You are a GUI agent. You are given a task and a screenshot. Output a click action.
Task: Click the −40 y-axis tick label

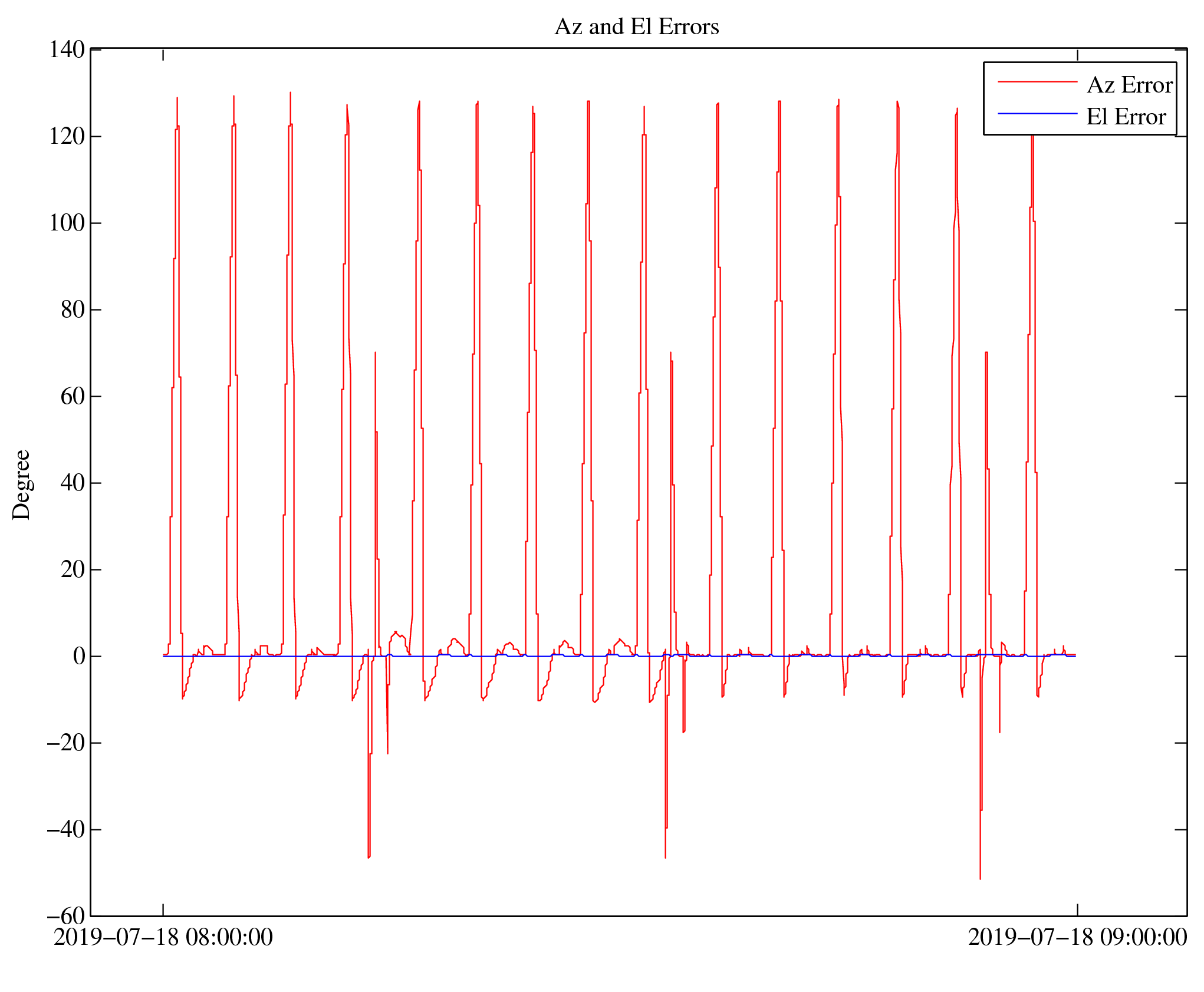(65, 829)
